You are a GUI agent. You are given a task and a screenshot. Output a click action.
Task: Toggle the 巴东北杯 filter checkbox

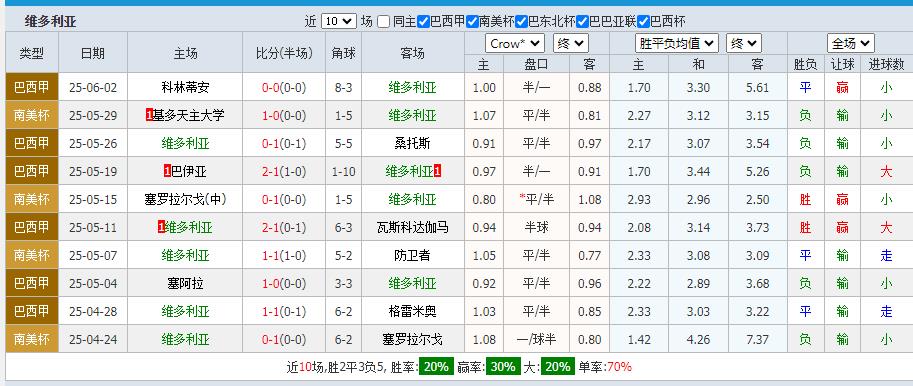coord(521,22)
